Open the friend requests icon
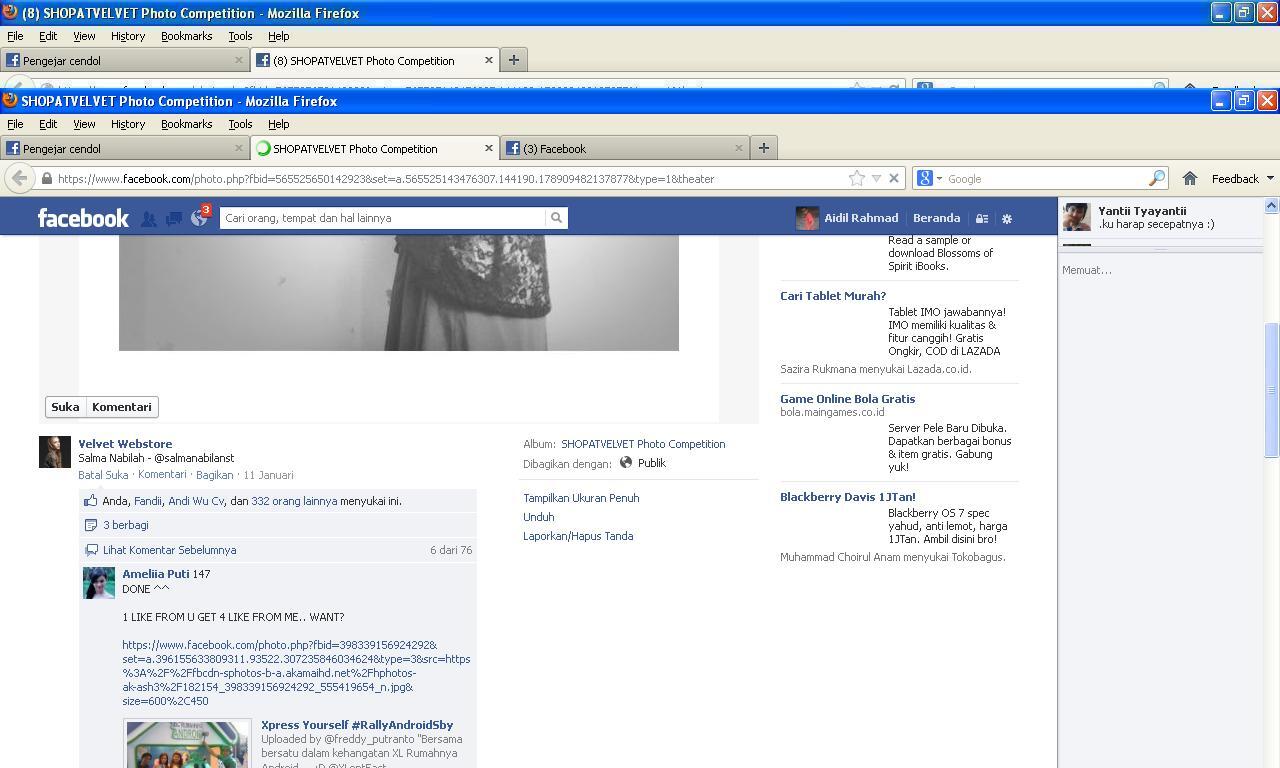This screenshot has height=768, width=1280. click(x=148, y=218)
